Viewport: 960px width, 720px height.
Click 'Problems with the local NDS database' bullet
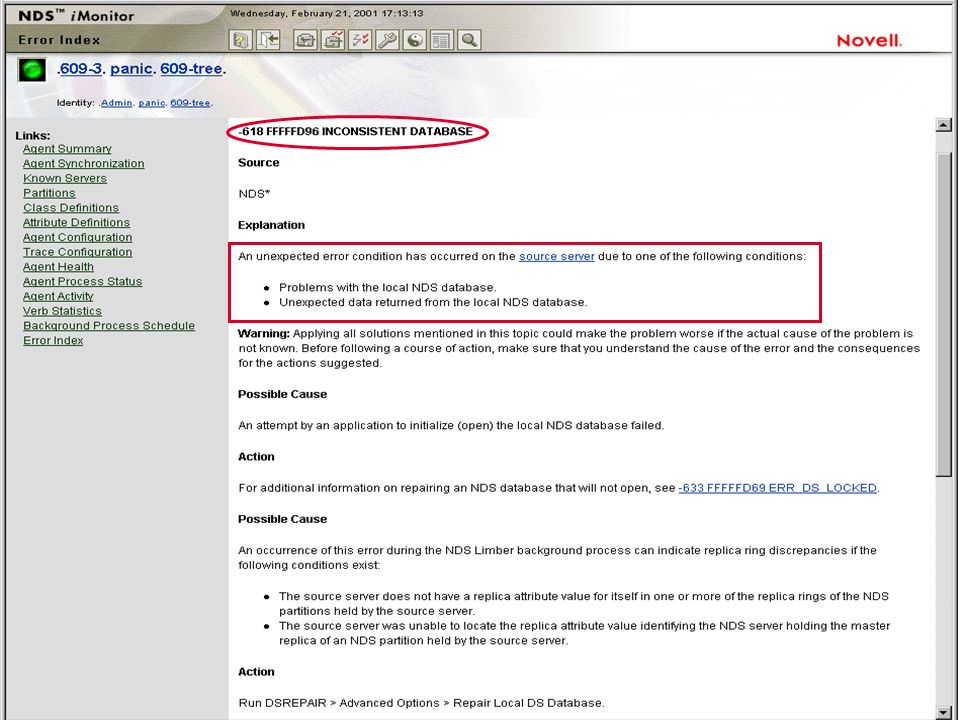tap(388, 288)
